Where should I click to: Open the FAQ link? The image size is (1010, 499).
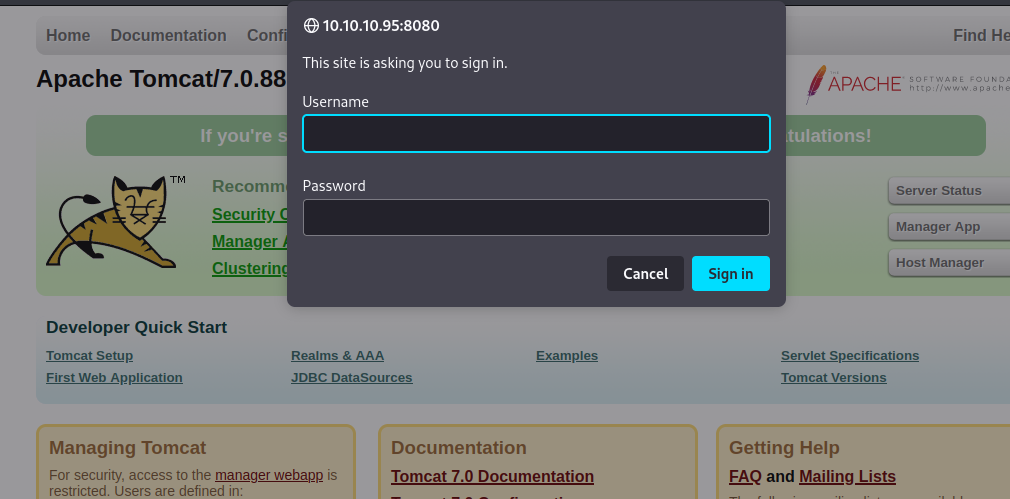(745, 476)
